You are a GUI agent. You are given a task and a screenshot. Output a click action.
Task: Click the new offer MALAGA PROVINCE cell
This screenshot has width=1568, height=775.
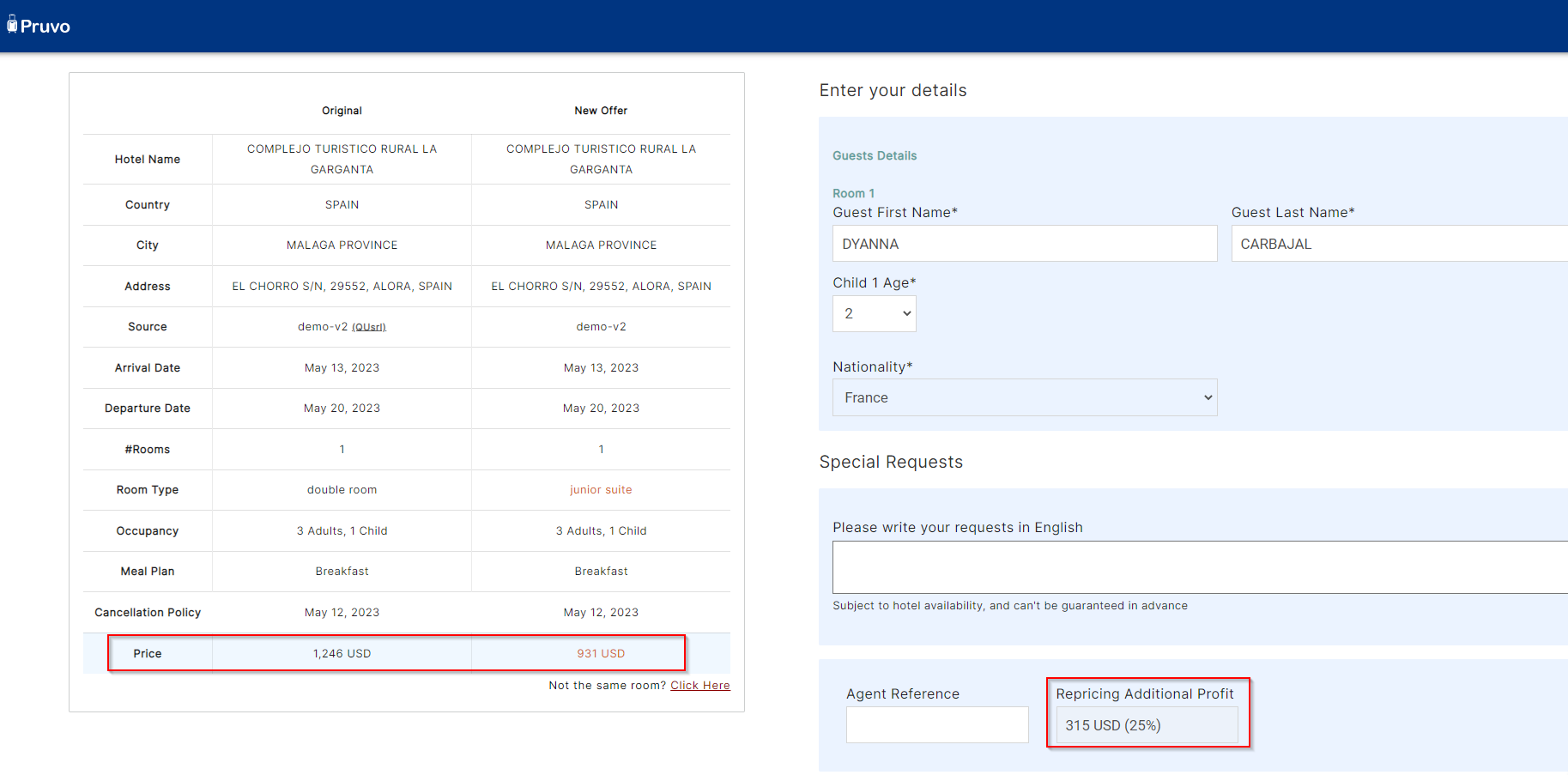tap(601, 245)
